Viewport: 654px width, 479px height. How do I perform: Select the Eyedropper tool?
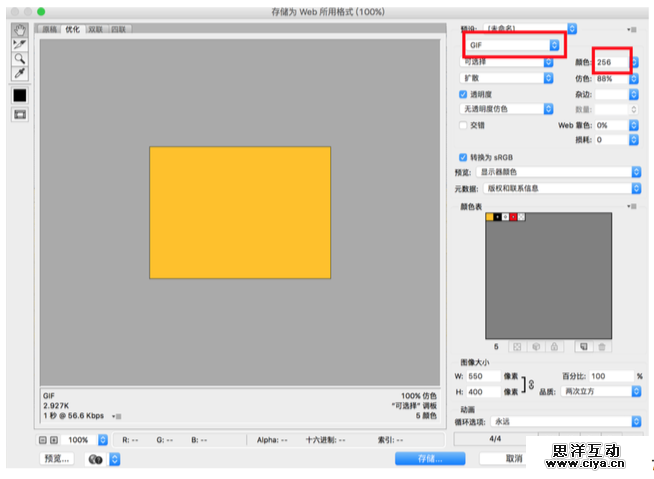tap(19, 74)
